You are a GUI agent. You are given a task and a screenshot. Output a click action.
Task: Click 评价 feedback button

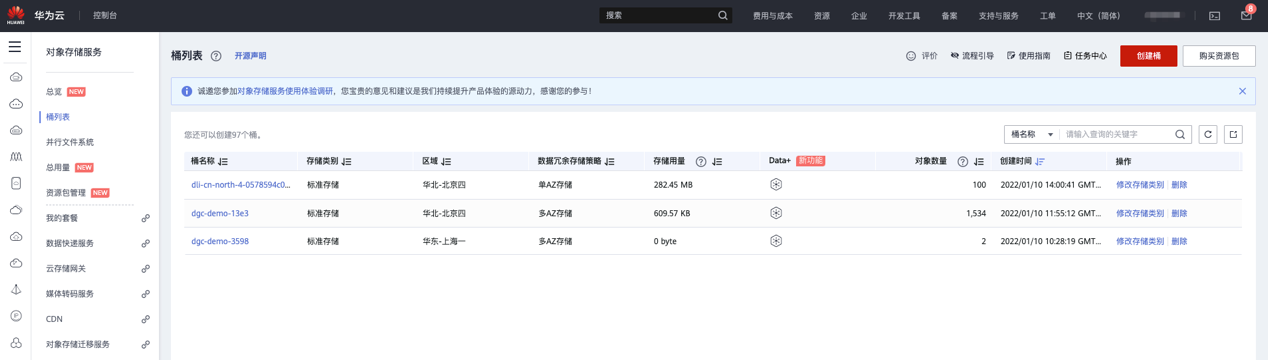pyautogui.click(x=922, y=56)
